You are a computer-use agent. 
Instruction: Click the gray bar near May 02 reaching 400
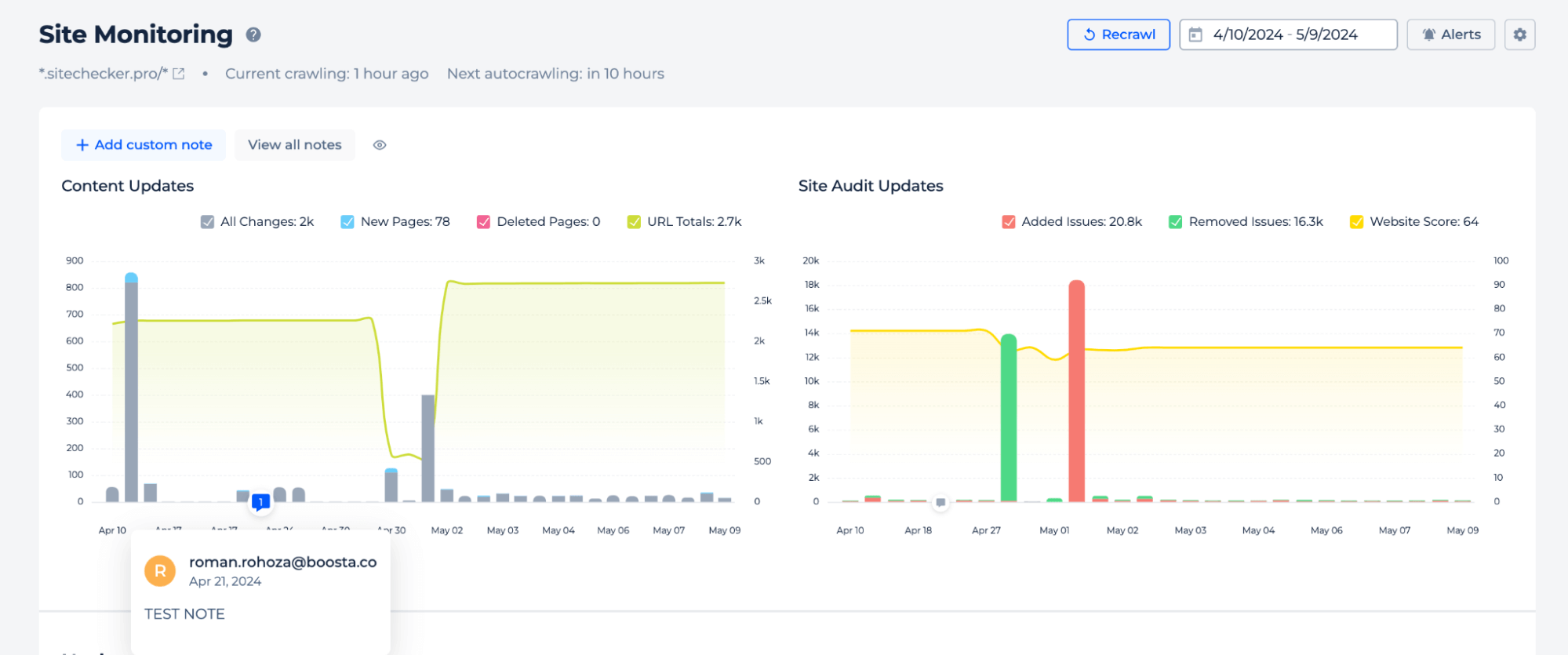(x=427, y=448)
